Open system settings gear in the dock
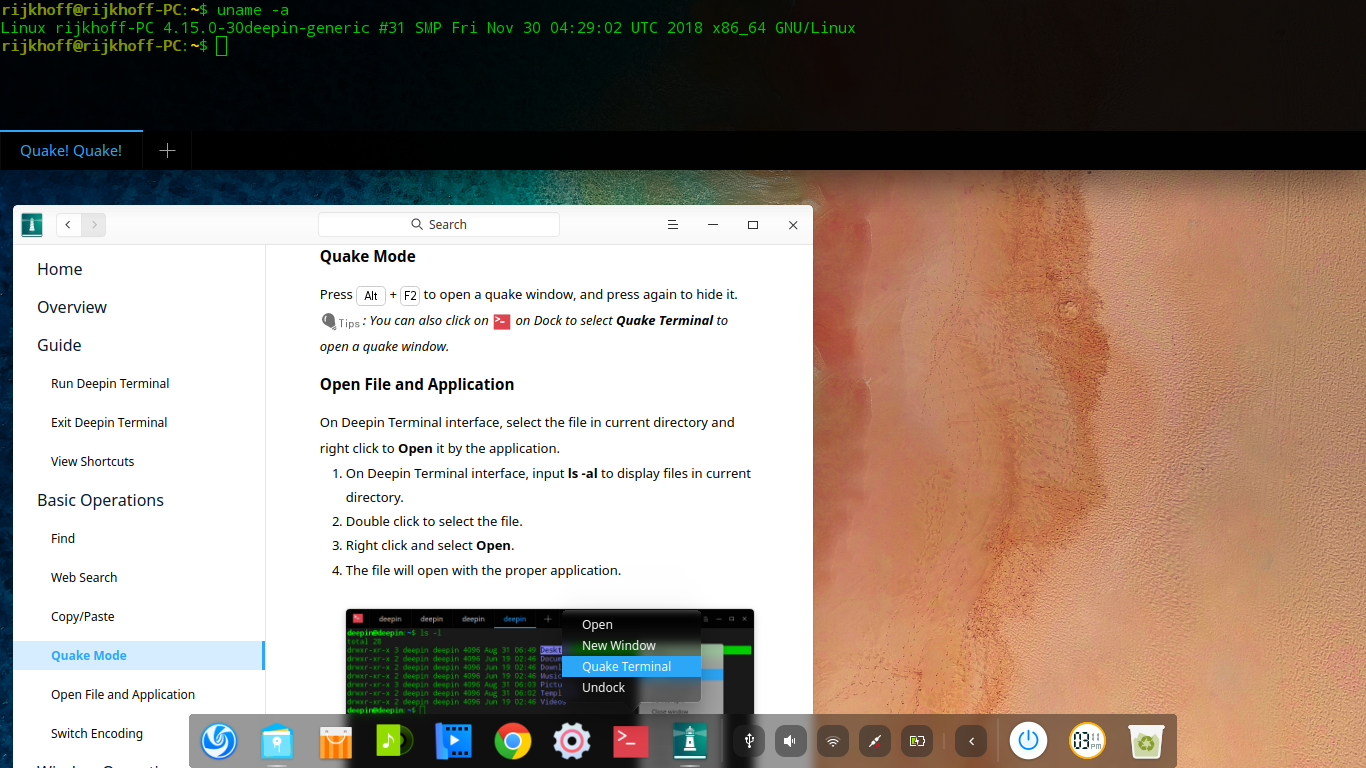The image size is (1366, 768). [x=571, y=741]
